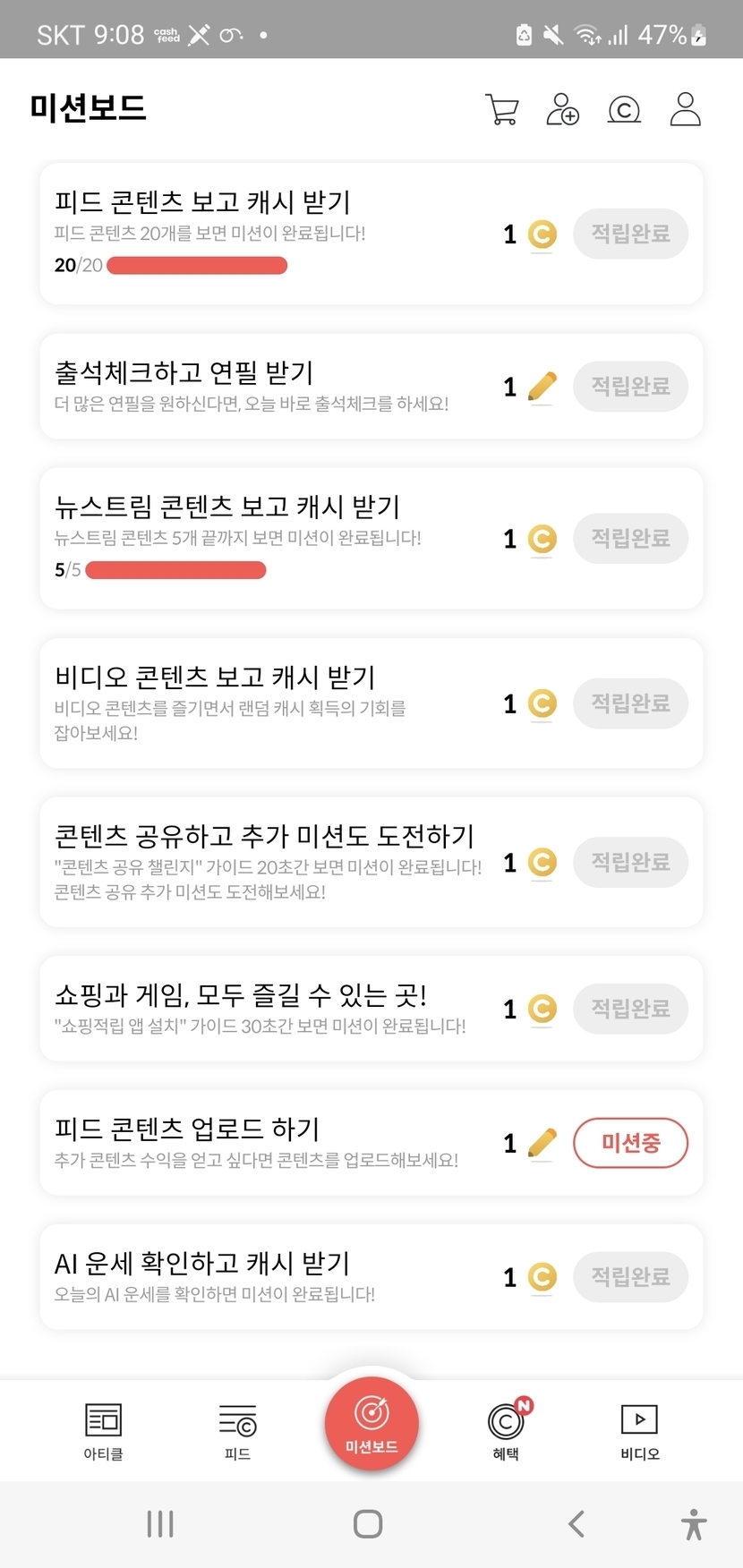The image size is (743, 1568).
Task: Tap the red 미션보드 center button
Action: [x=371, y=1423]
